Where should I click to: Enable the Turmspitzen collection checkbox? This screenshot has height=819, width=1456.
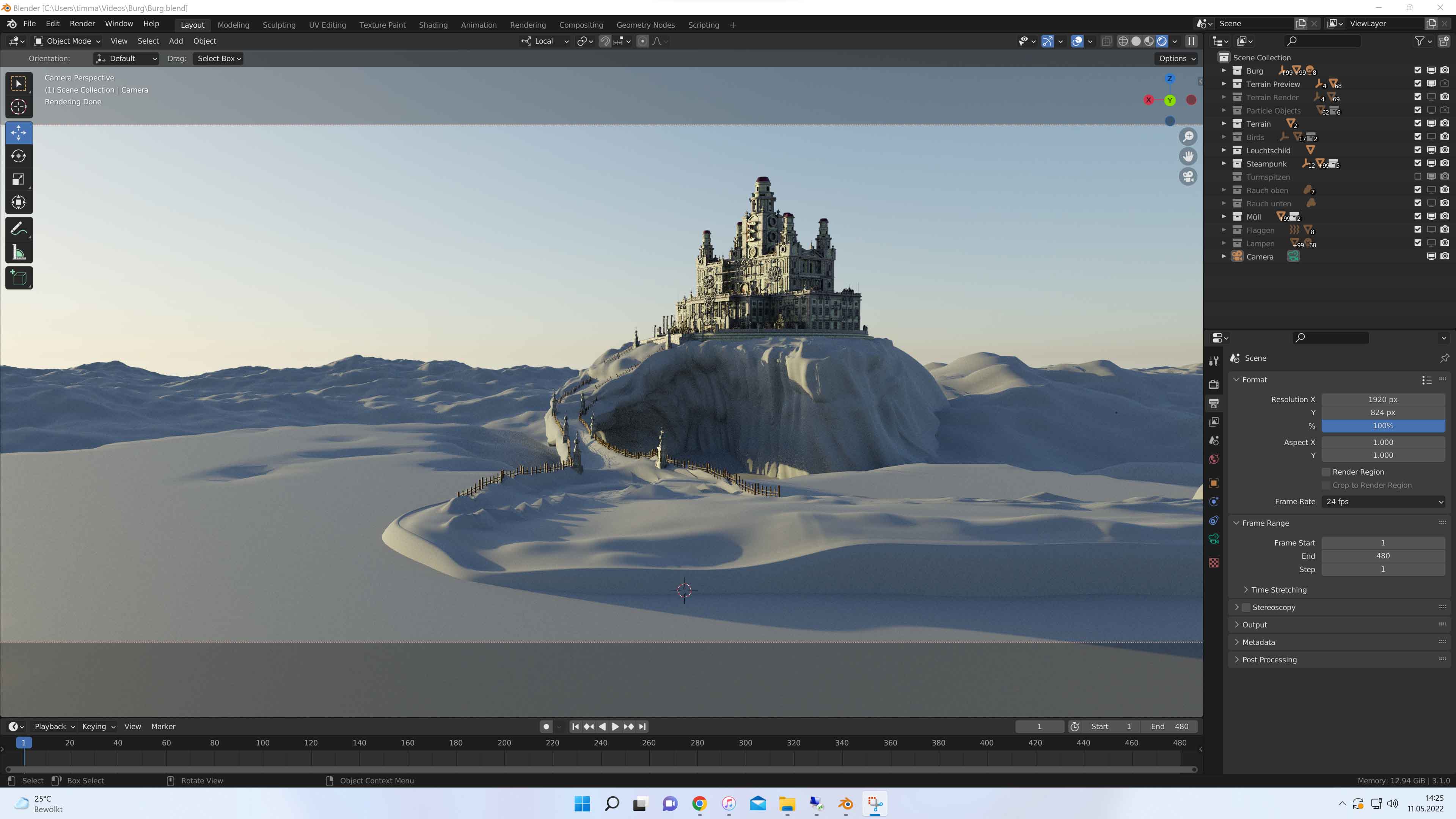[x=1418, y=177]
